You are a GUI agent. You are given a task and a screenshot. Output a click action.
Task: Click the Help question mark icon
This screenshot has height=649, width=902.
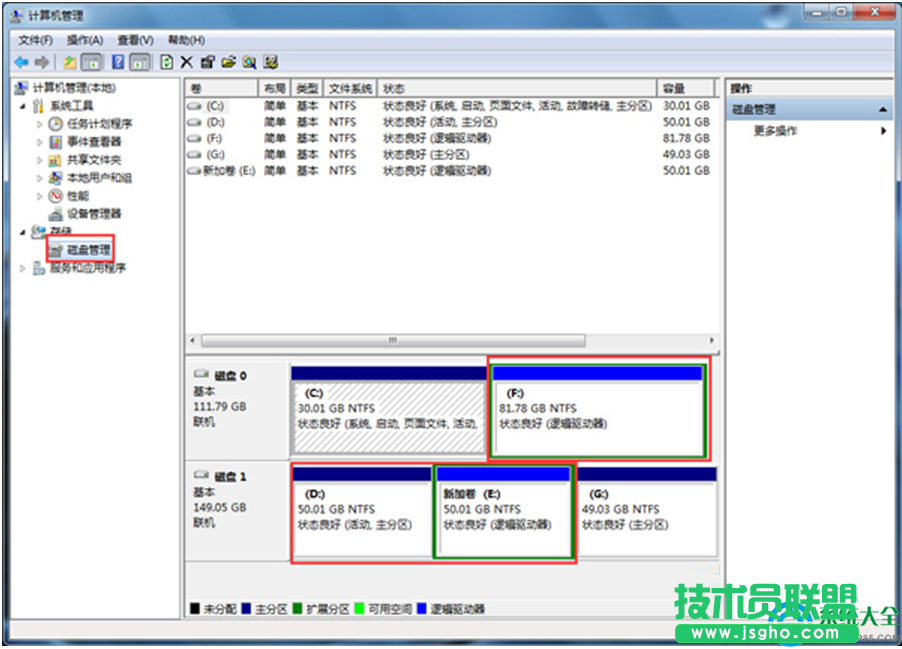[118, 62]
